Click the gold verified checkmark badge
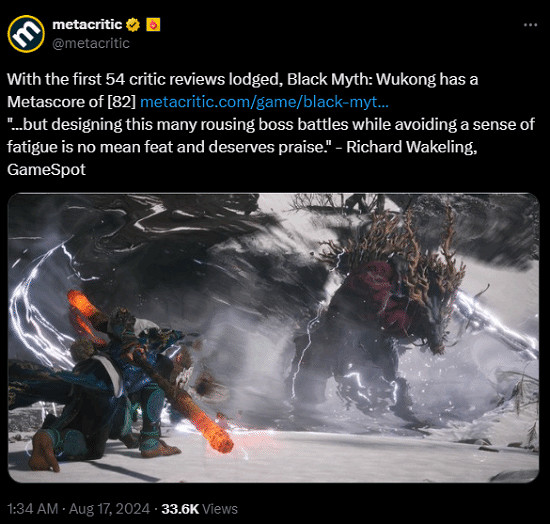 [133, 25]
